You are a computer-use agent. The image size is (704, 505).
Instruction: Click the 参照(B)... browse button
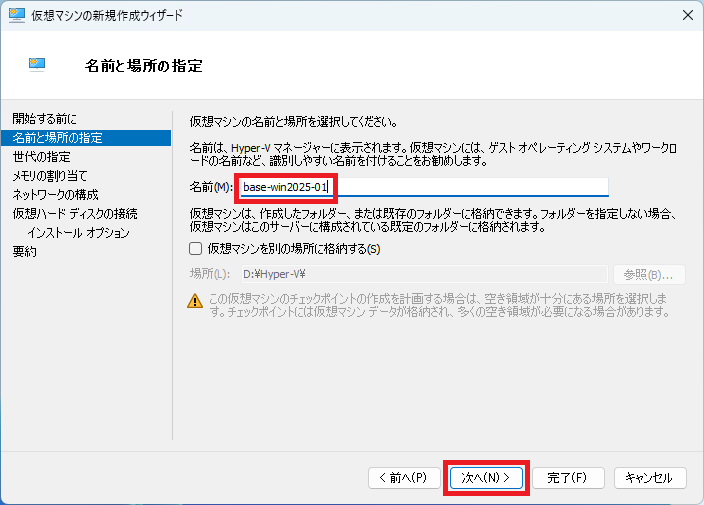coord(649,274)
